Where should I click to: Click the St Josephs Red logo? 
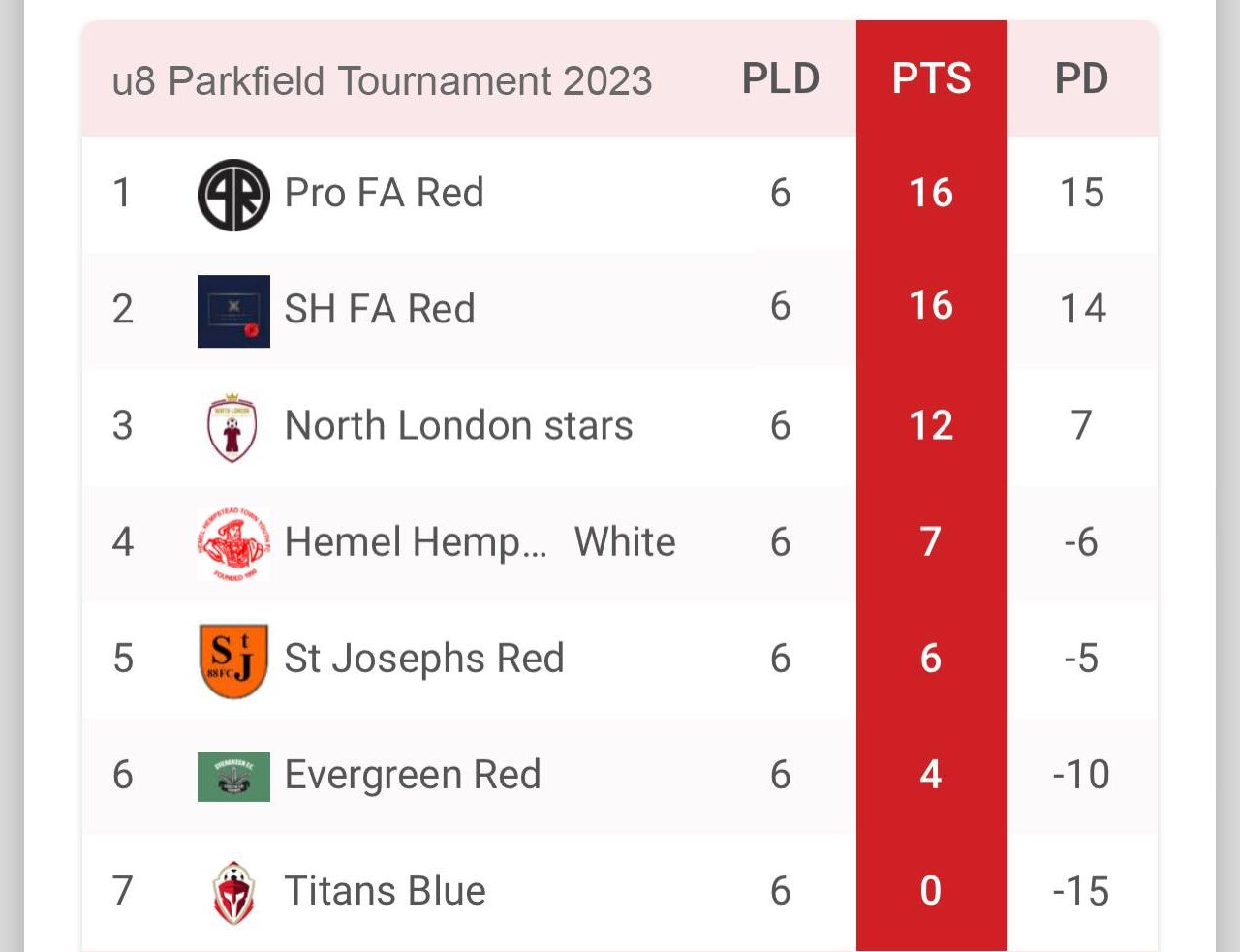coord(233,660)
